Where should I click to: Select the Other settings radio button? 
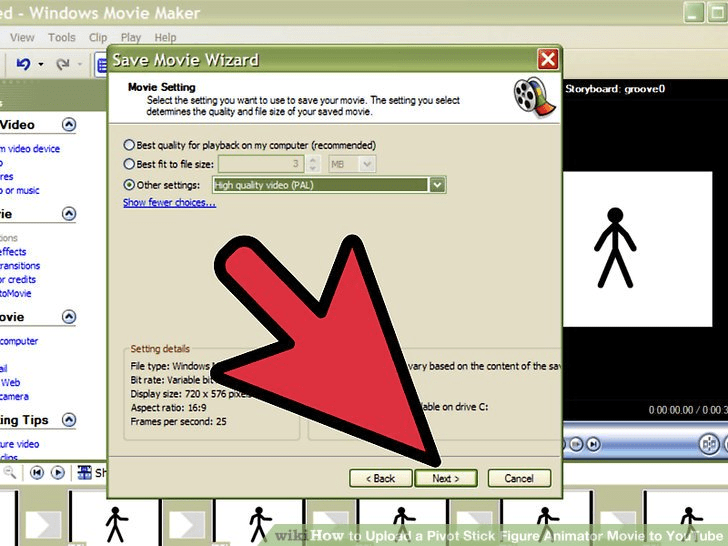tap(129, 185)
